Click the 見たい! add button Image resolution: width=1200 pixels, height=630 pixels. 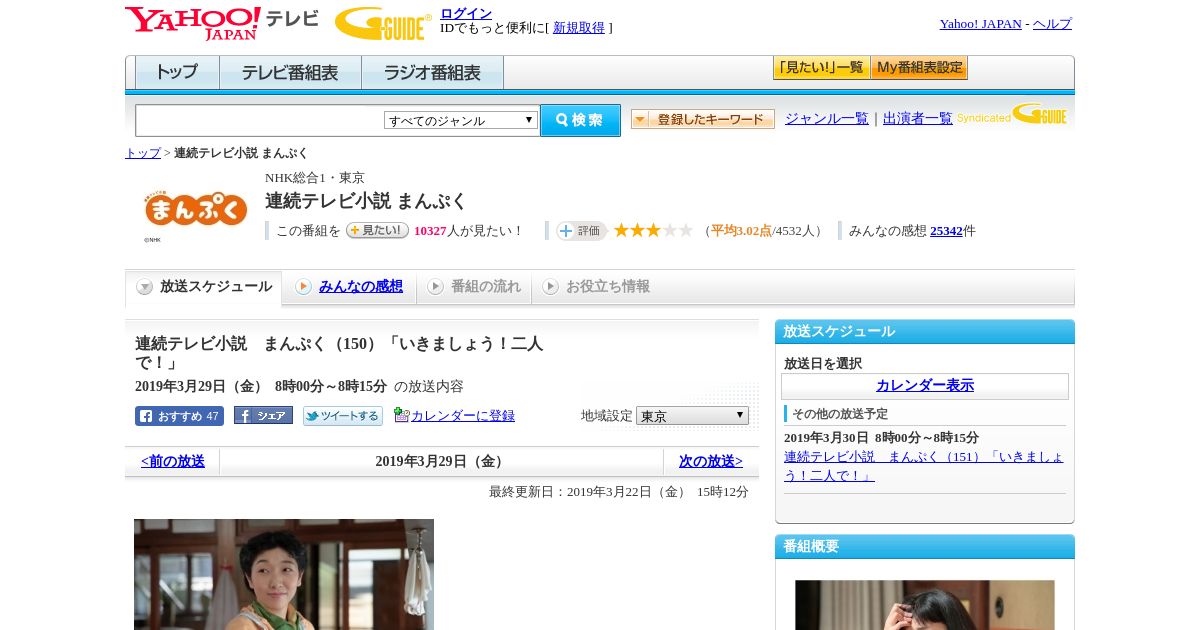coord(377,230)
